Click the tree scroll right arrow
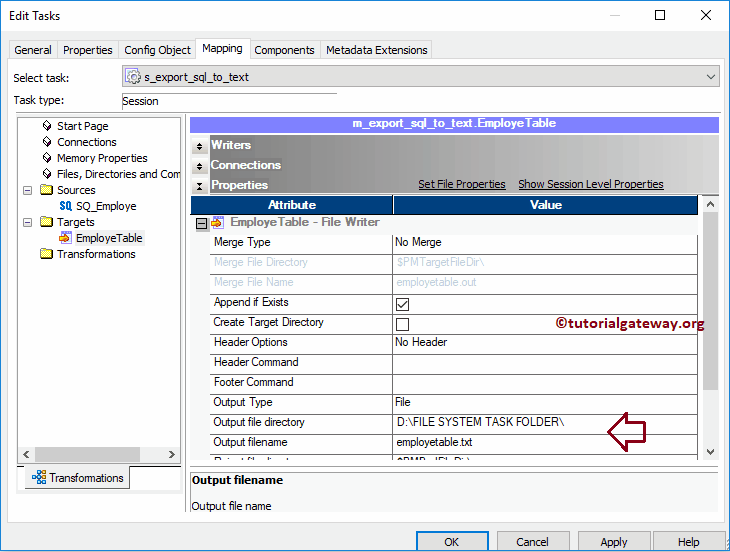The image size is (730, 552). coord(171,454)
